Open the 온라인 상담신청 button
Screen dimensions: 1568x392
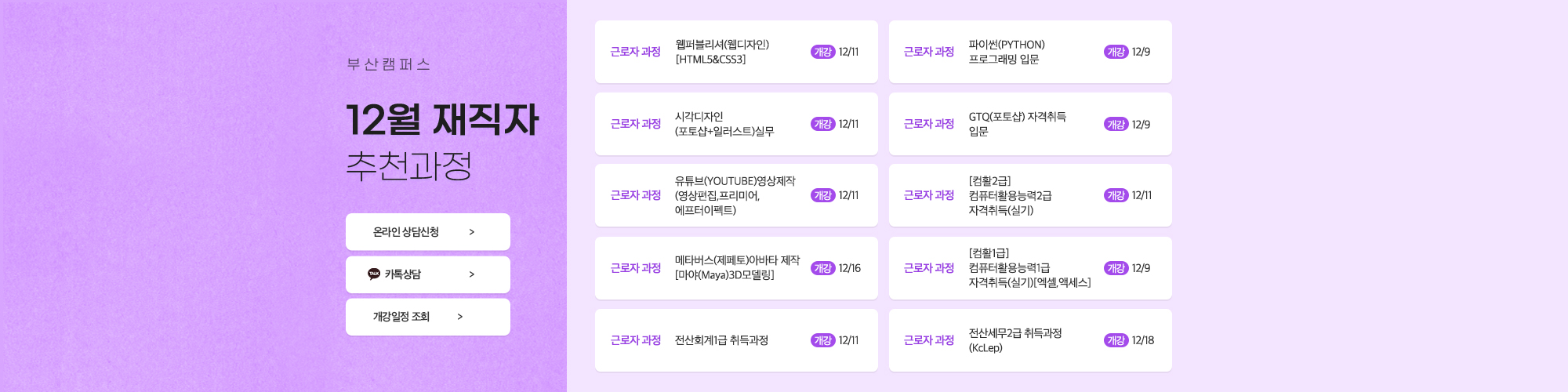point(428,232)
